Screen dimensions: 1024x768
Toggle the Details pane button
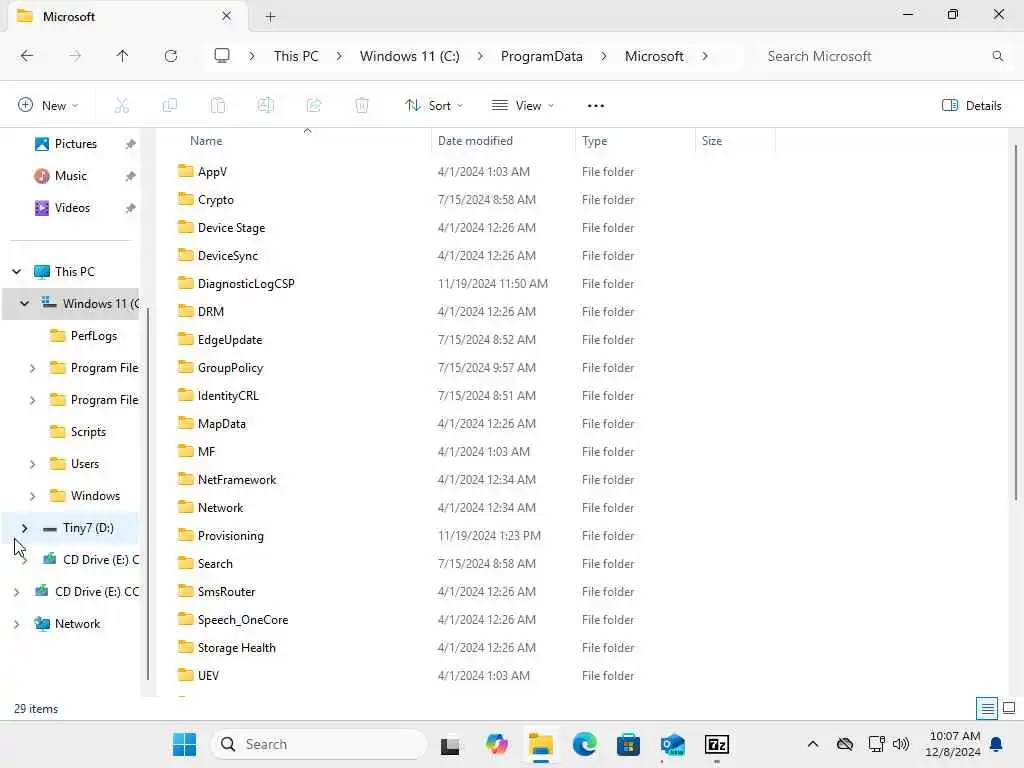point(972,105)
